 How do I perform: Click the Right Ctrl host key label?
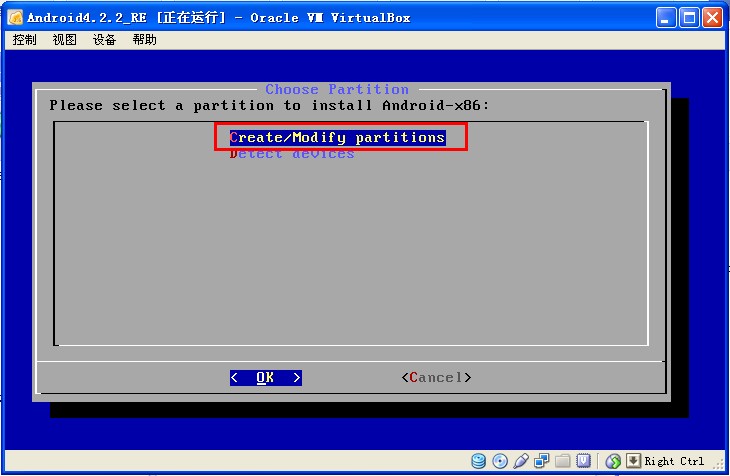tap(674, 461)
